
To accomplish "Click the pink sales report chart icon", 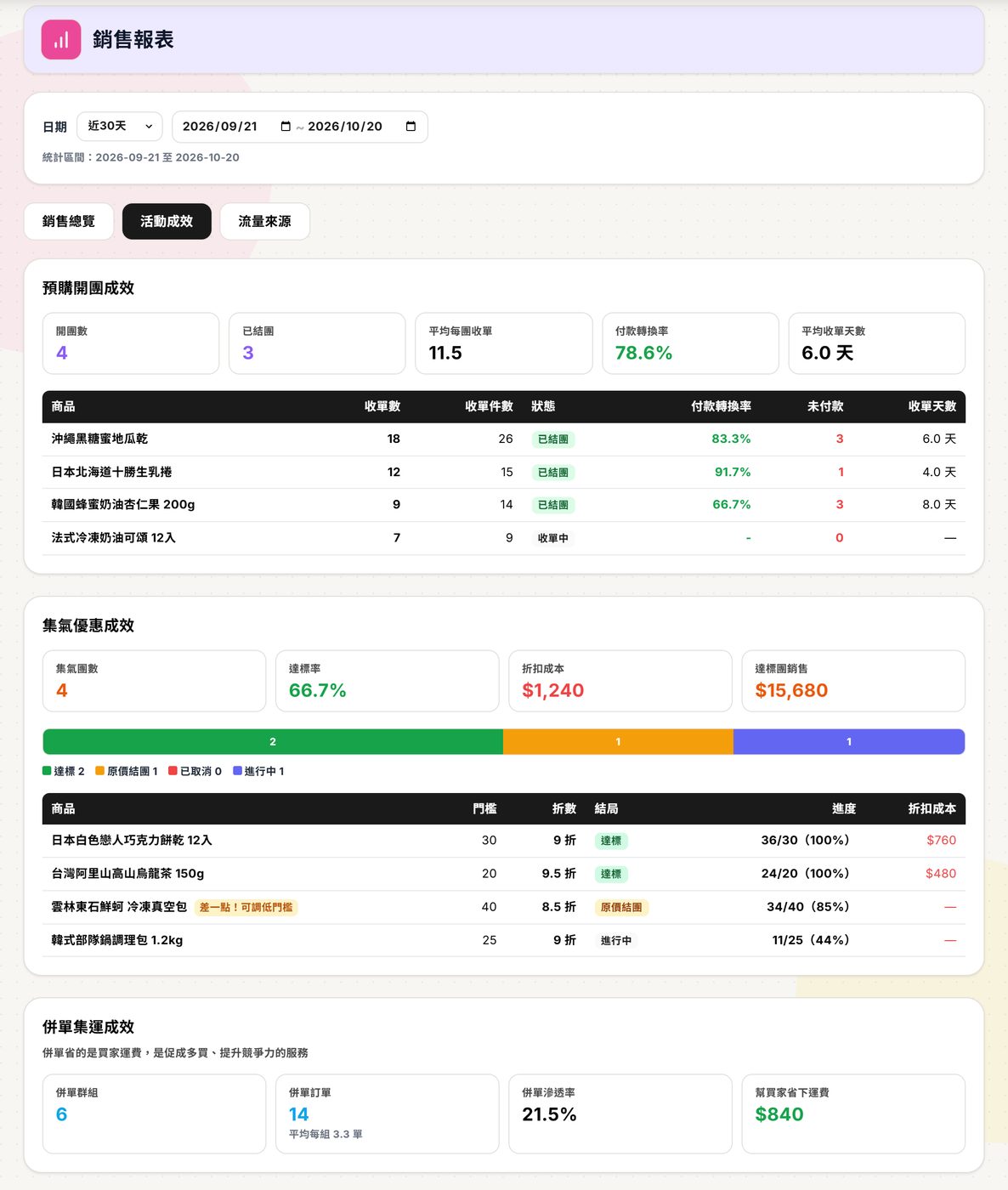I will tap(61, 40).
